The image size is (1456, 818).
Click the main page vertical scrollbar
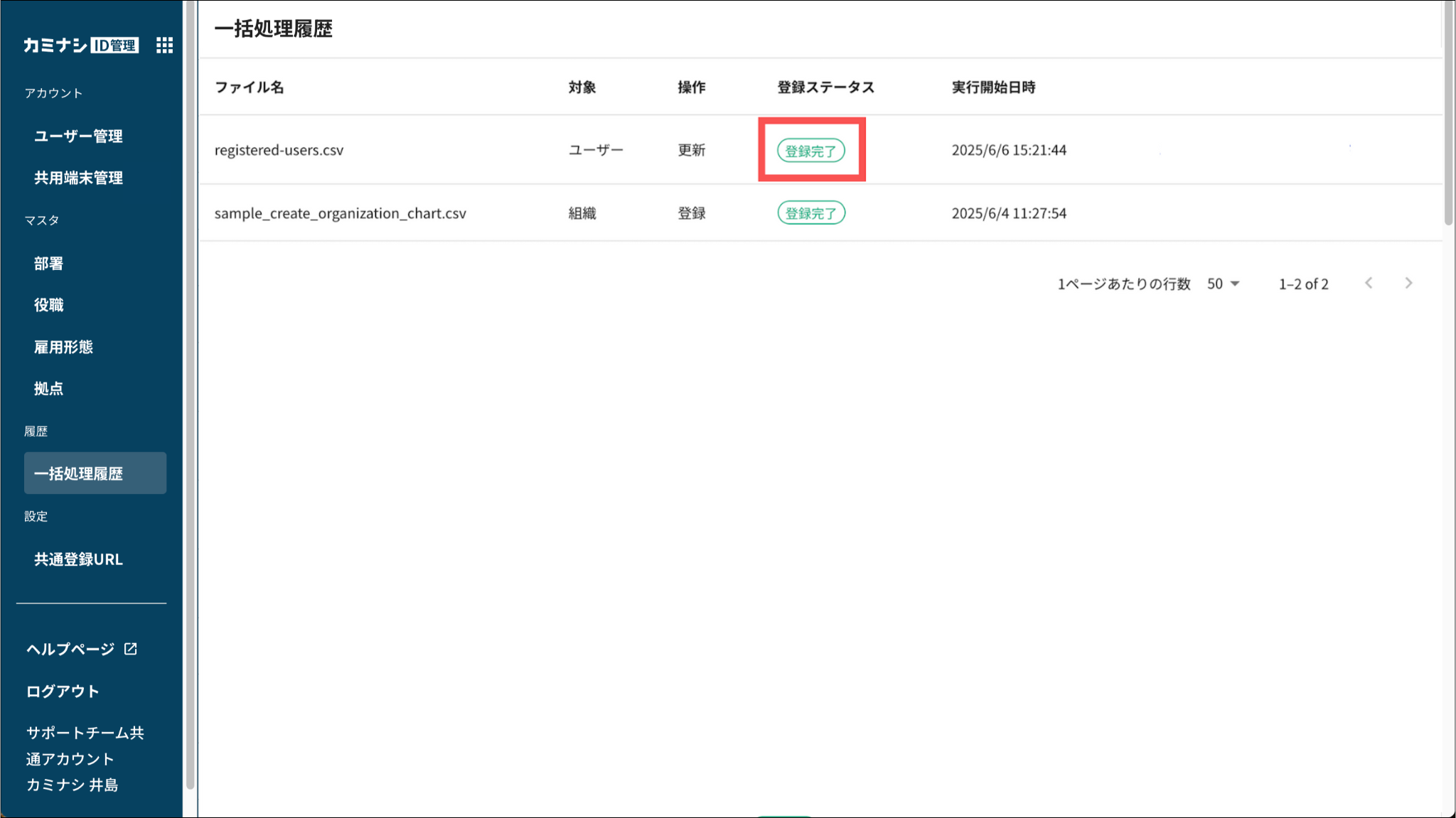pos(1448,114)
